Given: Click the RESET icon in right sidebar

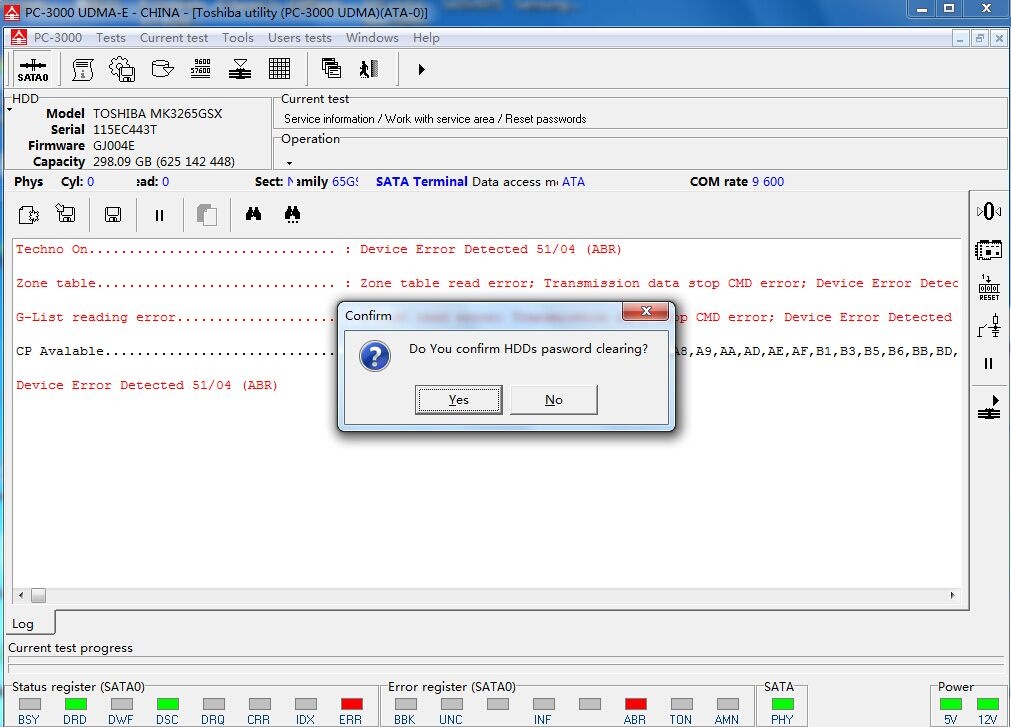Looking at the screenshot, I should click(x=989, y=287).
